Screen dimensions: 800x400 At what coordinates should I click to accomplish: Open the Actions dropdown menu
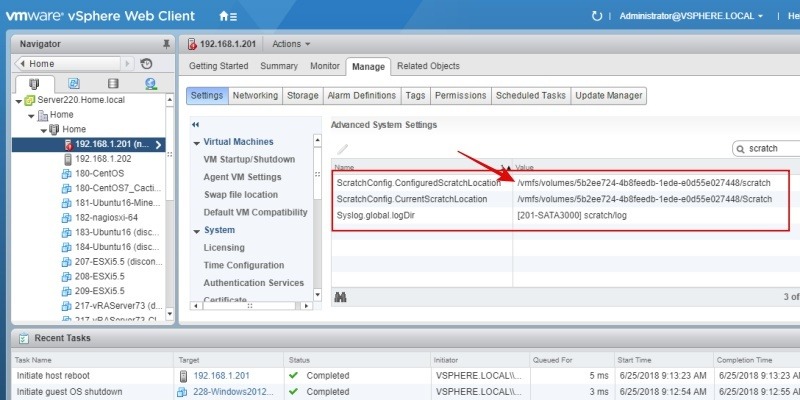291,44
